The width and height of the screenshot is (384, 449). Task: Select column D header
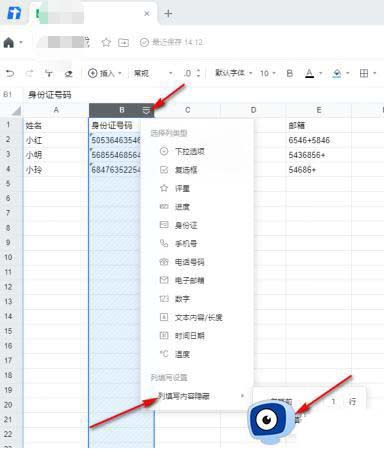pos(253,110)
